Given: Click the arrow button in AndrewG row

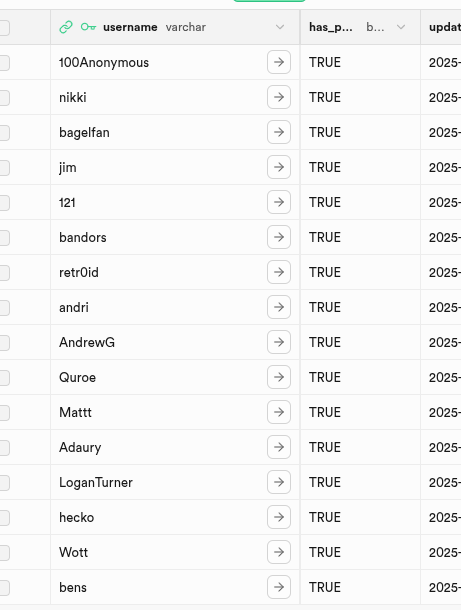Looking at the screenshot, I should 279,342.
